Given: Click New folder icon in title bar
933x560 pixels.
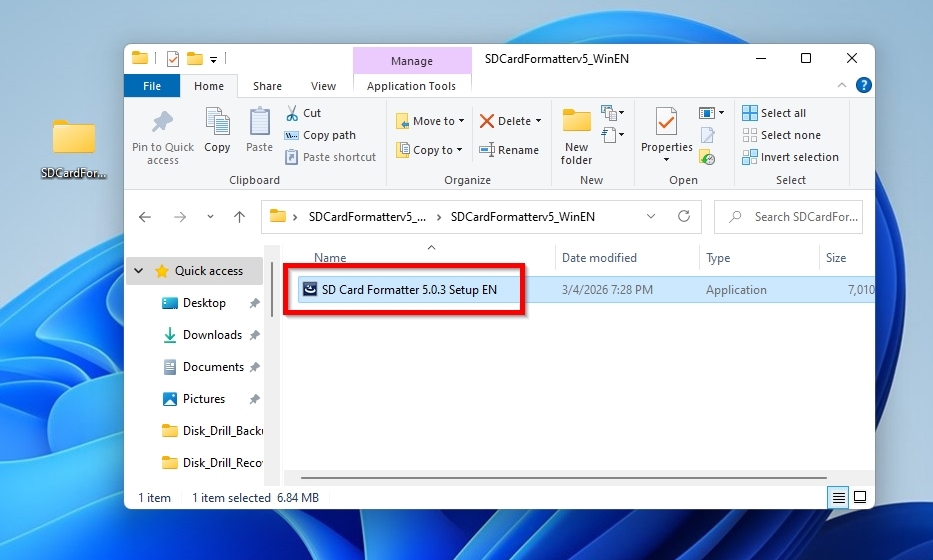Looking at the screenshot, I should (x=195, y=58).
